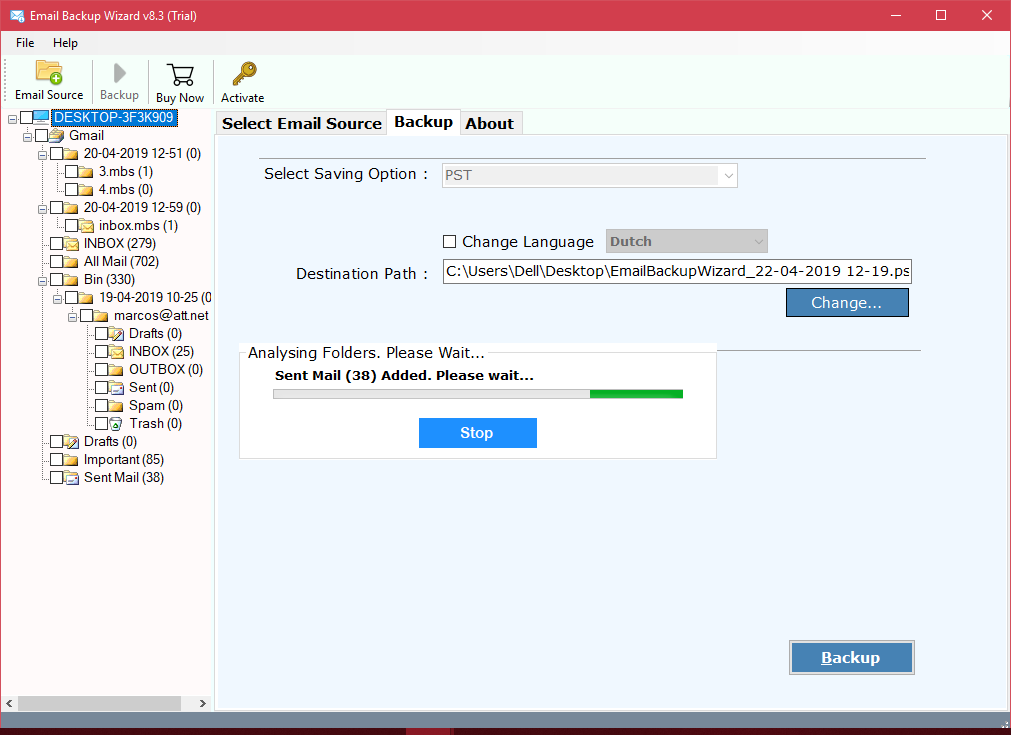Collapse the Gmail tree node

[27, 137]
